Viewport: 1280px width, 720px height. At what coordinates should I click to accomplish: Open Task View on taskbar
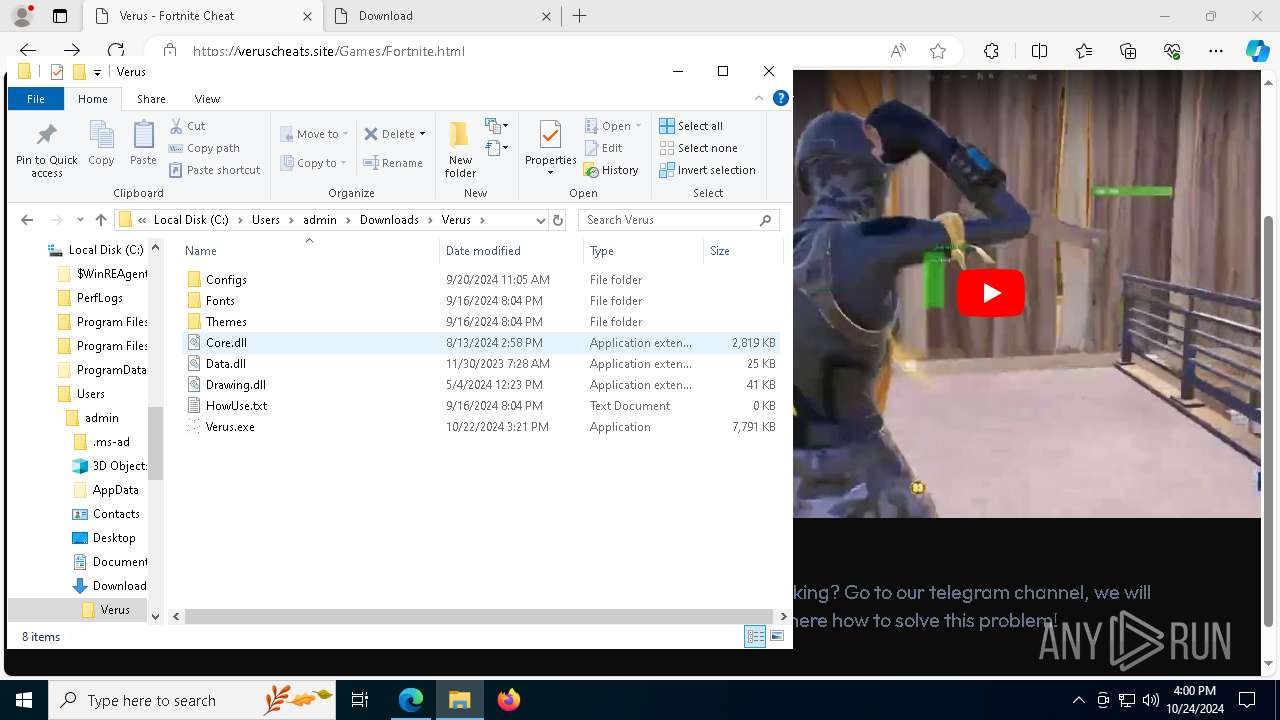click(360, 700)
